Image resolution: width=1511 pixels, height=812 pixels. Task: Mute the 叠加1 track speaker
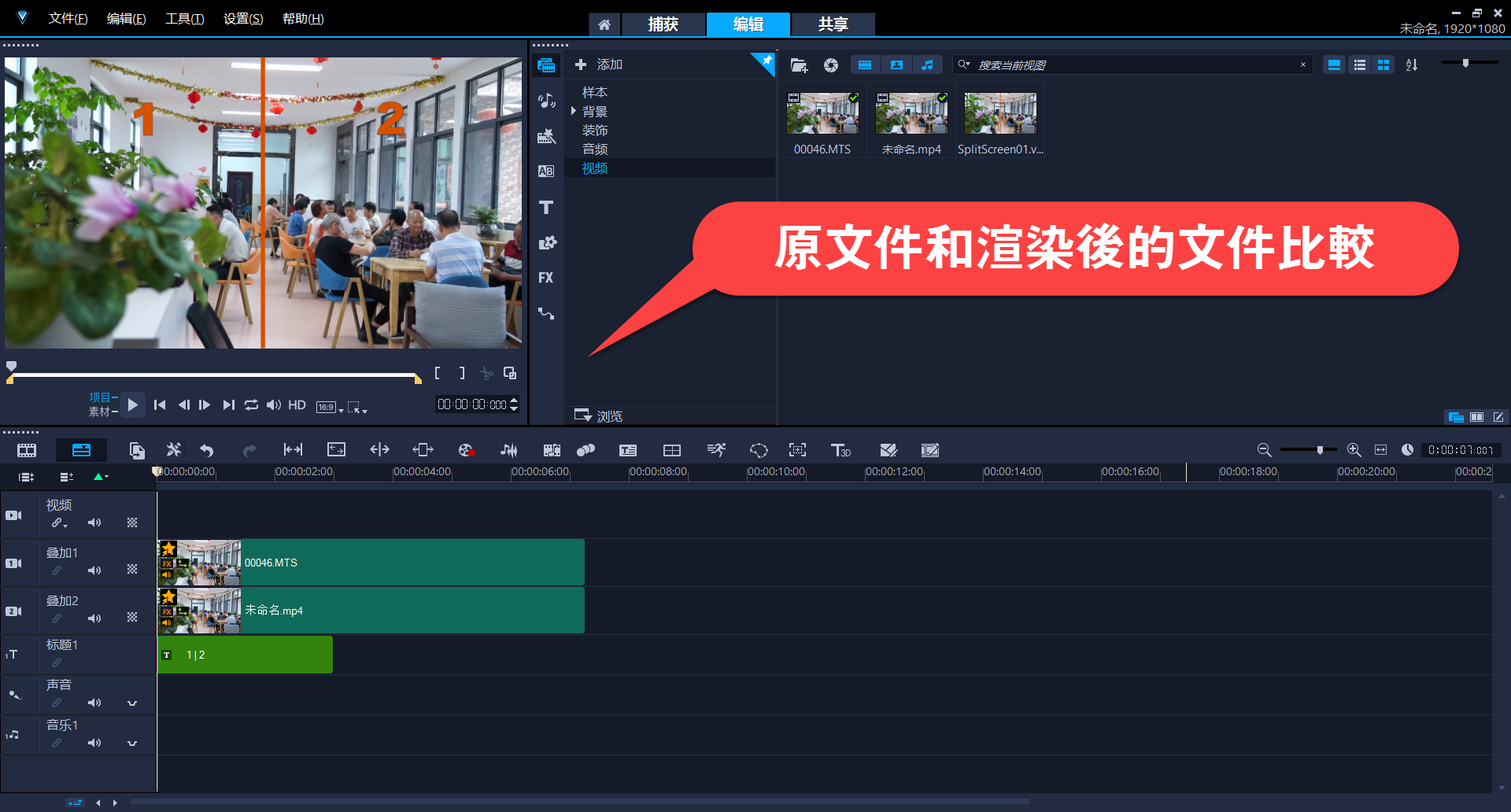click(94, 570)
